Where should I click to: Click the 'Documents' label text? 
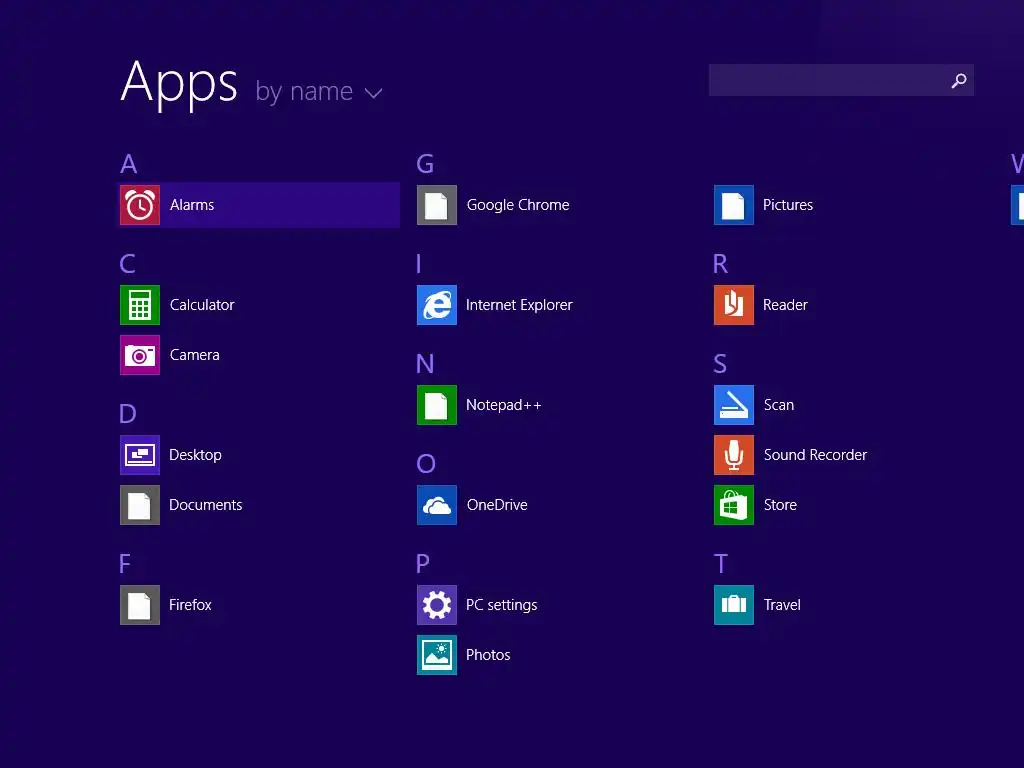click(x=206, y=505)
